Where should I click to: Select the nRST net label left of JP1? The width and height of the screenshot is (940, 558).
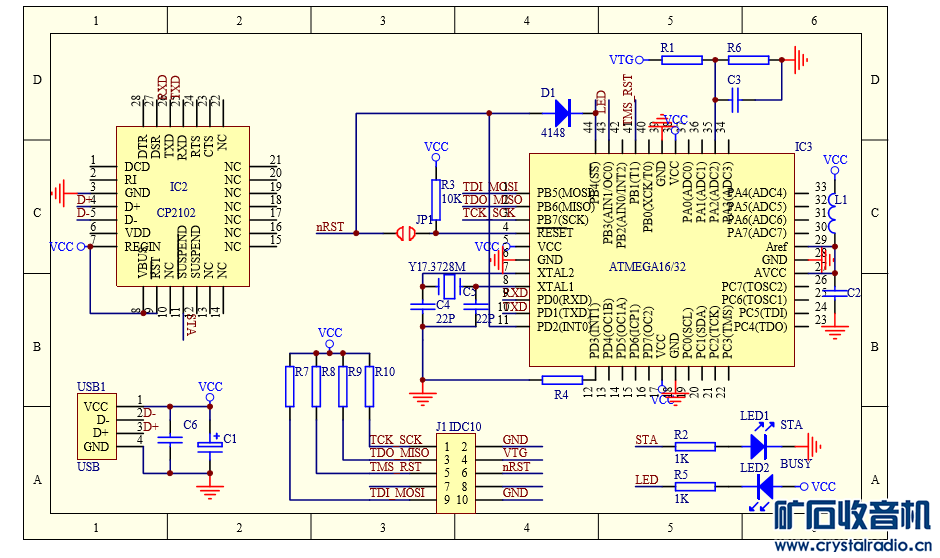(x=330, y=227)
